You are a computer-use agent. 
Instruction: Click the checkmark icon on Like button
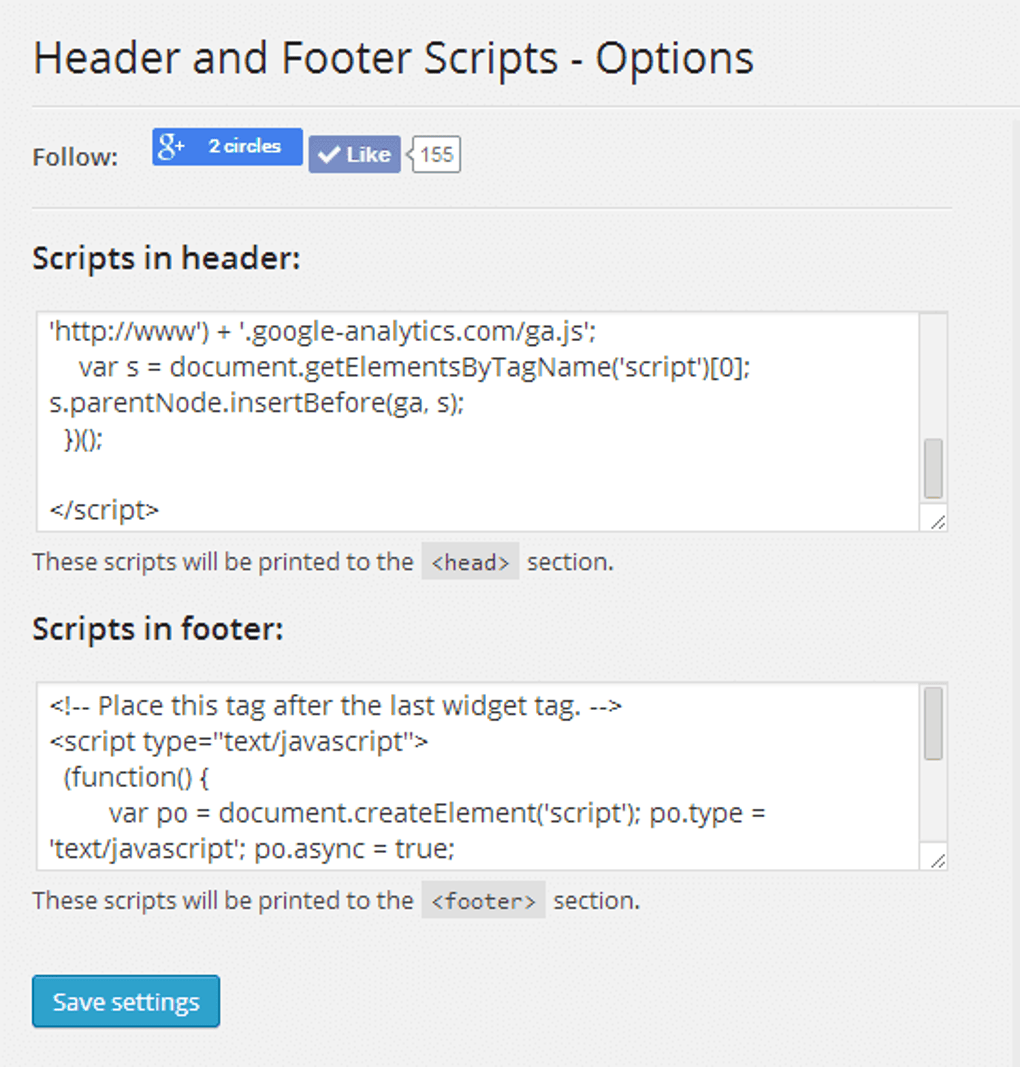(329, 155)
